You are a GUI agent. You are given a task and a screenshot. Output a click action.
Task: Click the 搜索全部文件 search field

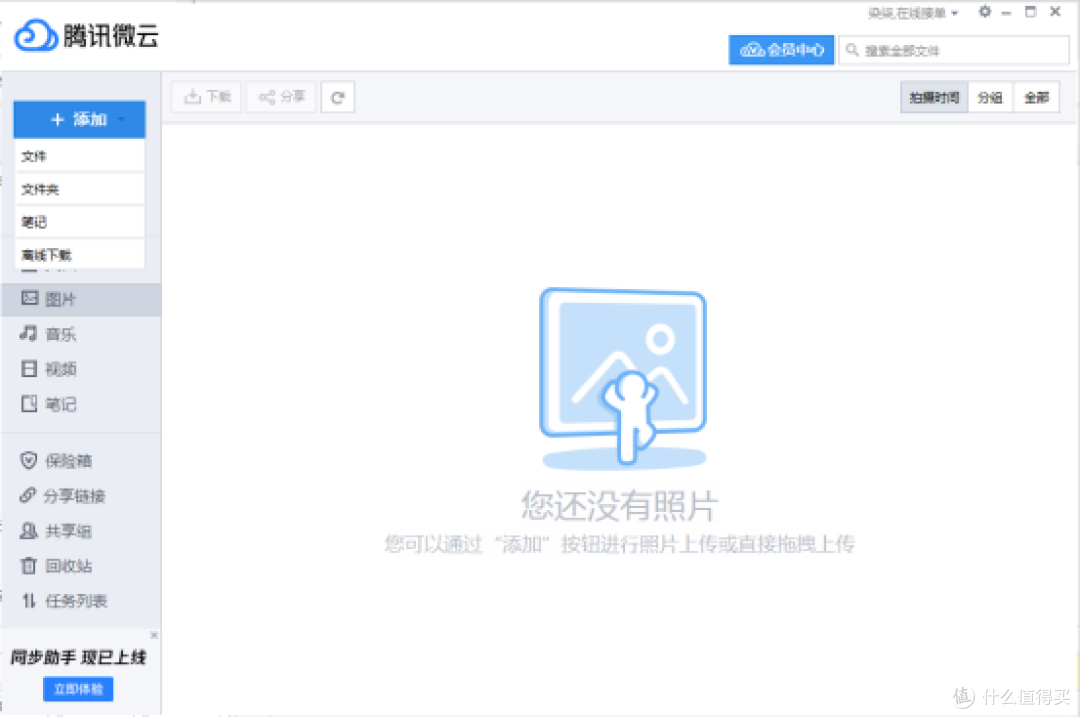pos(954,50)
